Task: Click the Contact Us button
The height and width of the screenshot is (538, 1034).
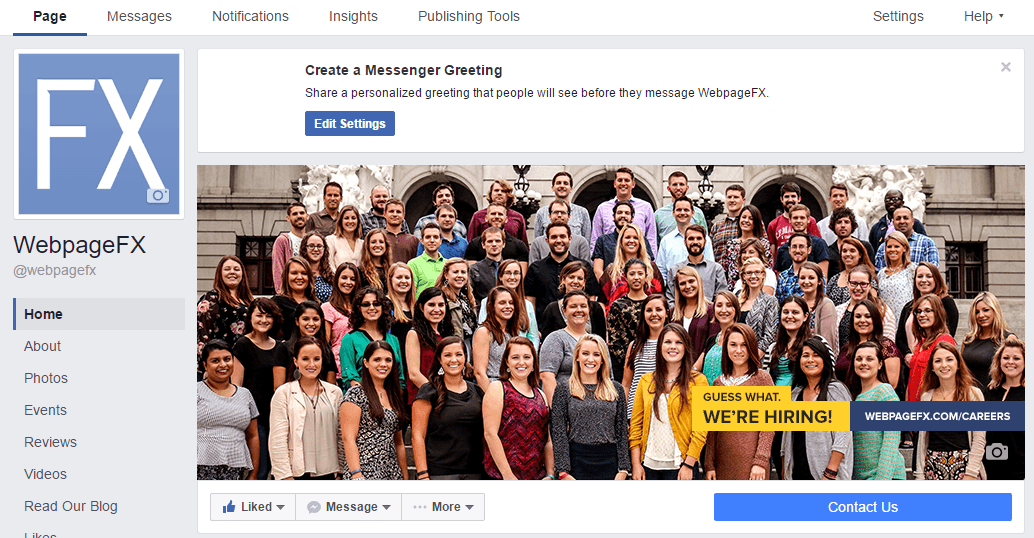Action: (x=863, y=507)
